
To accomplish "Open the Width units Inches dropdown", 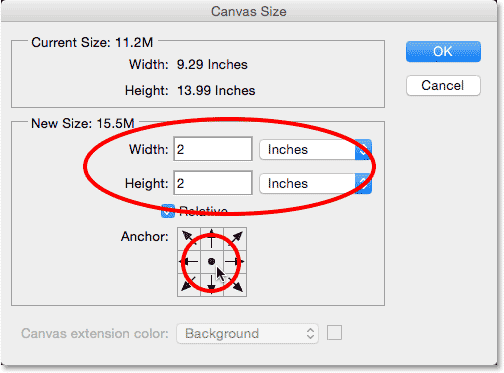I will point(315,149).
